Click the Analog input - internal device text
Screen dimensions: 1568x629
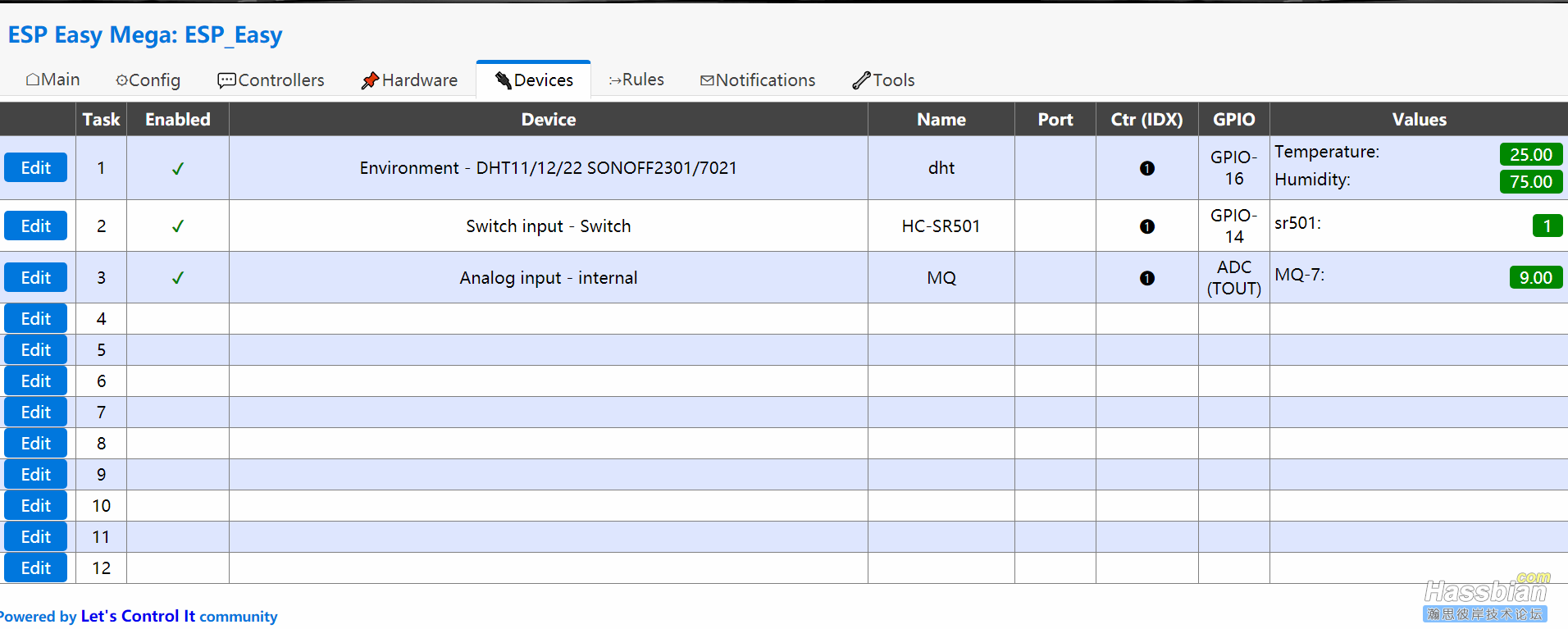coord(548,277)
